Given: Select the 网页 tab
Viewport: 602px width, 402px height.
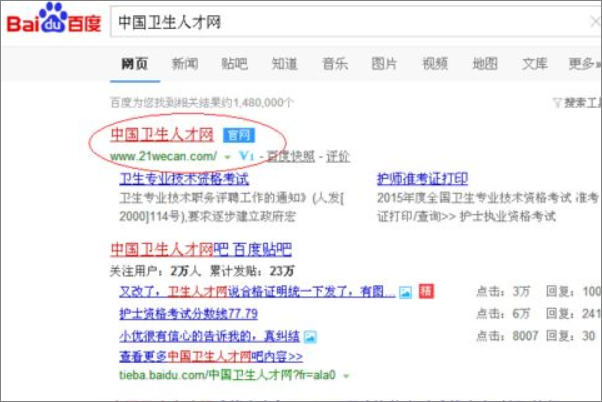Looking at the screenshot, I should 135,64.
